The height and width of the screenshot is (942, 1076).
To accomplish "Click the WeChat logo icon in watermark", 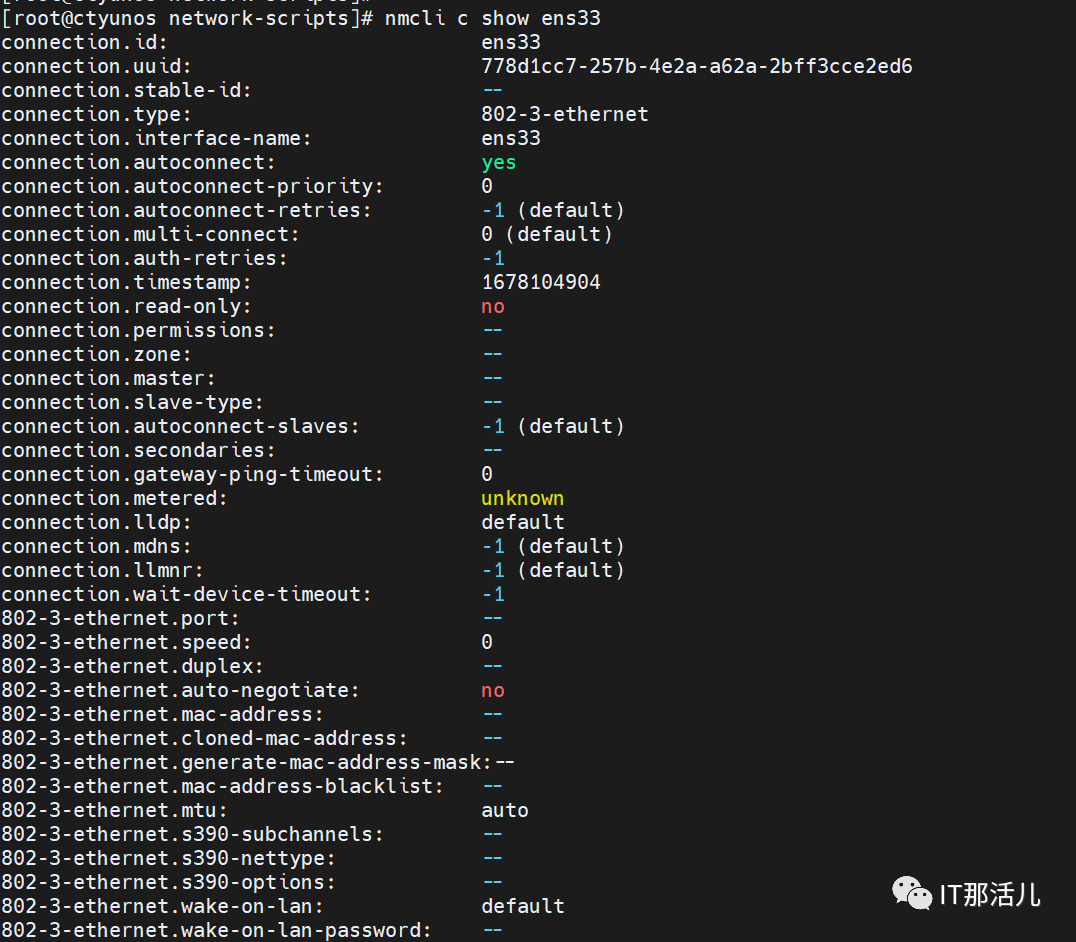I will tap(911, 893).
